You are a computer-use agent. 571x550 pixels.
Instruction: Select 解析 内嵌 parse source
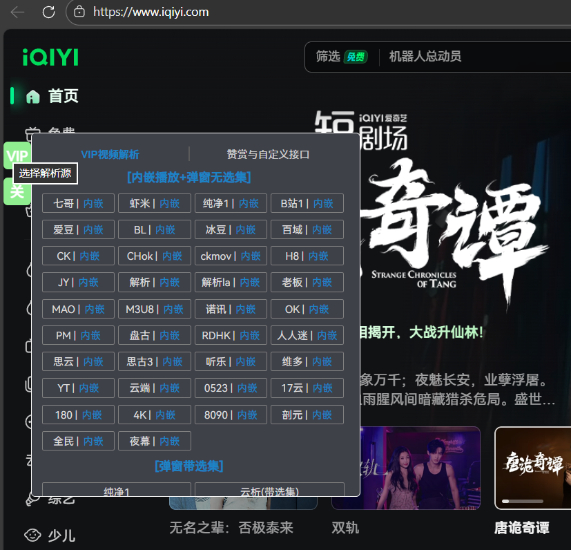click(154, 282)
